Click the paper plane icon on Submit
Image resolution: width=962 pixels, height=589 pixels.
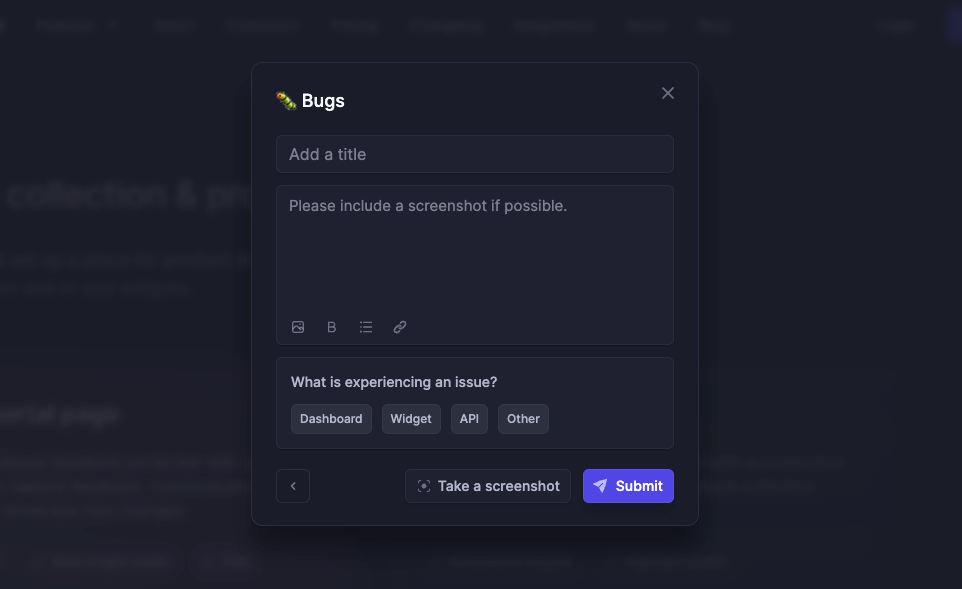click(x=600, y=486)
